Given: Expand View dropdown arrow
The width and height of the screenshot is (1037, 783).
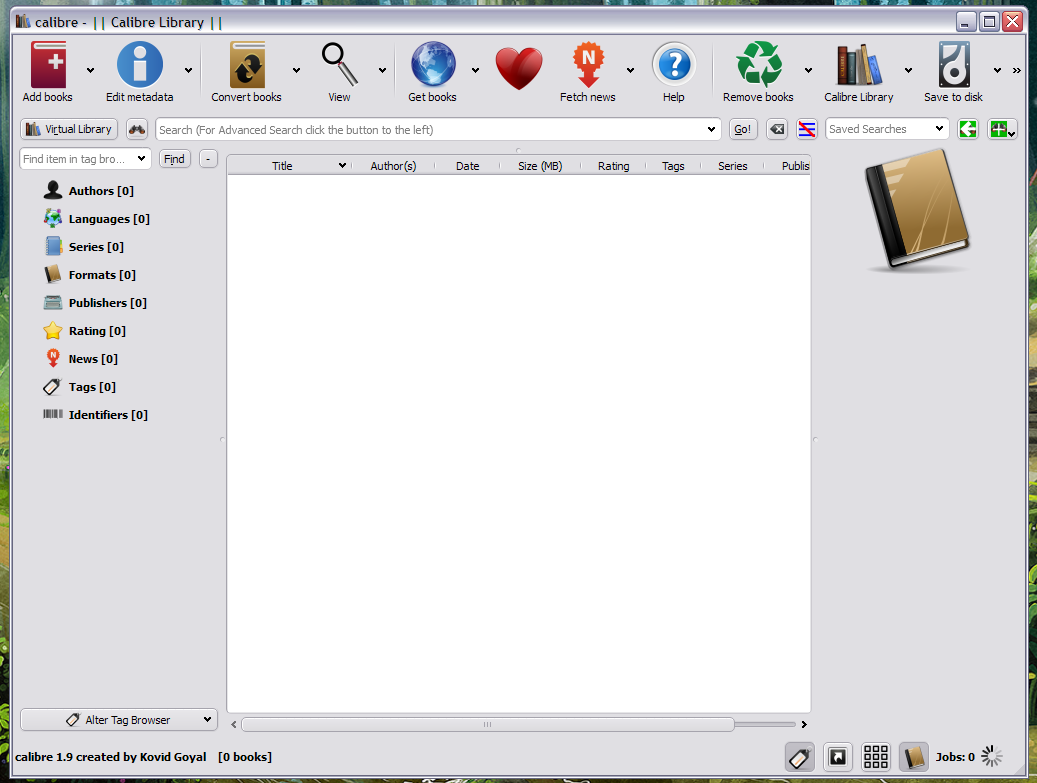Looking at the screenshot, I should (x=382, y=70).
